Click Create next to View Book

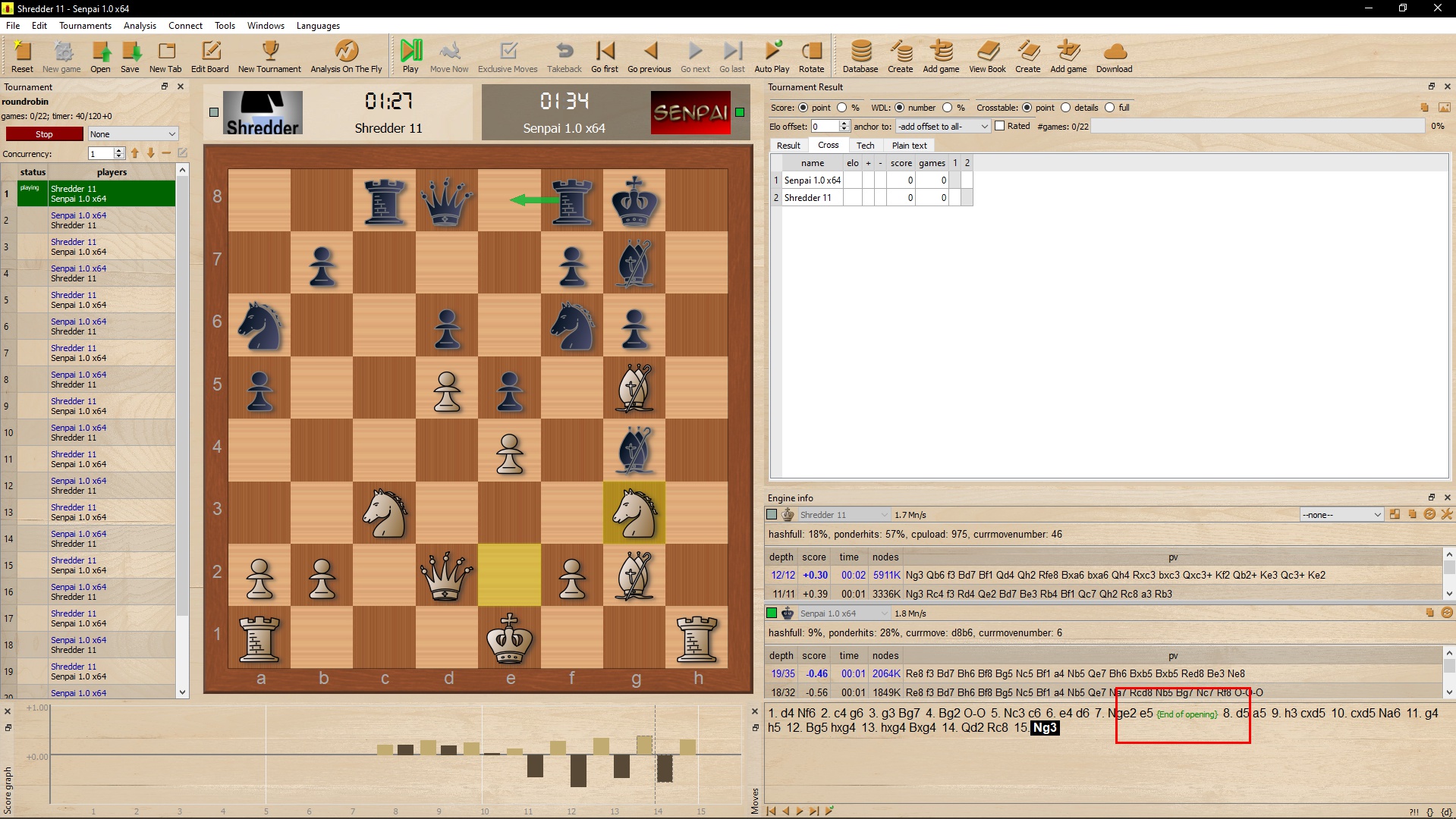tap(1028, 56)
